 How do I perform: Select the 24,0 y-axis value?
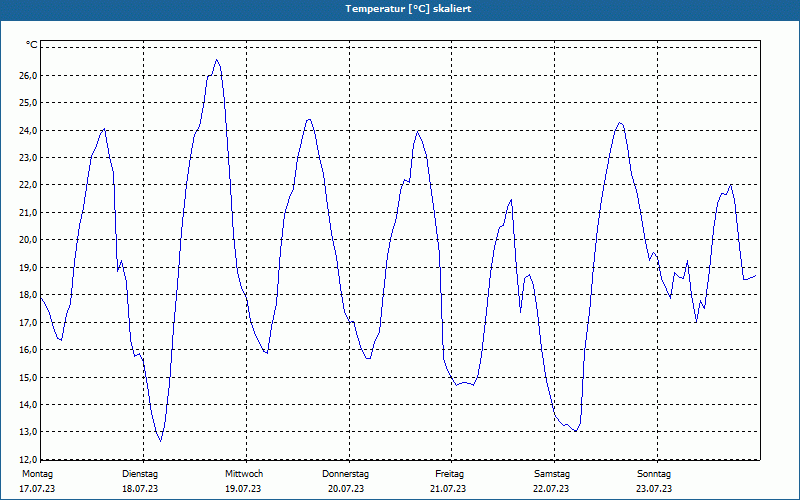tap(29, 131)
